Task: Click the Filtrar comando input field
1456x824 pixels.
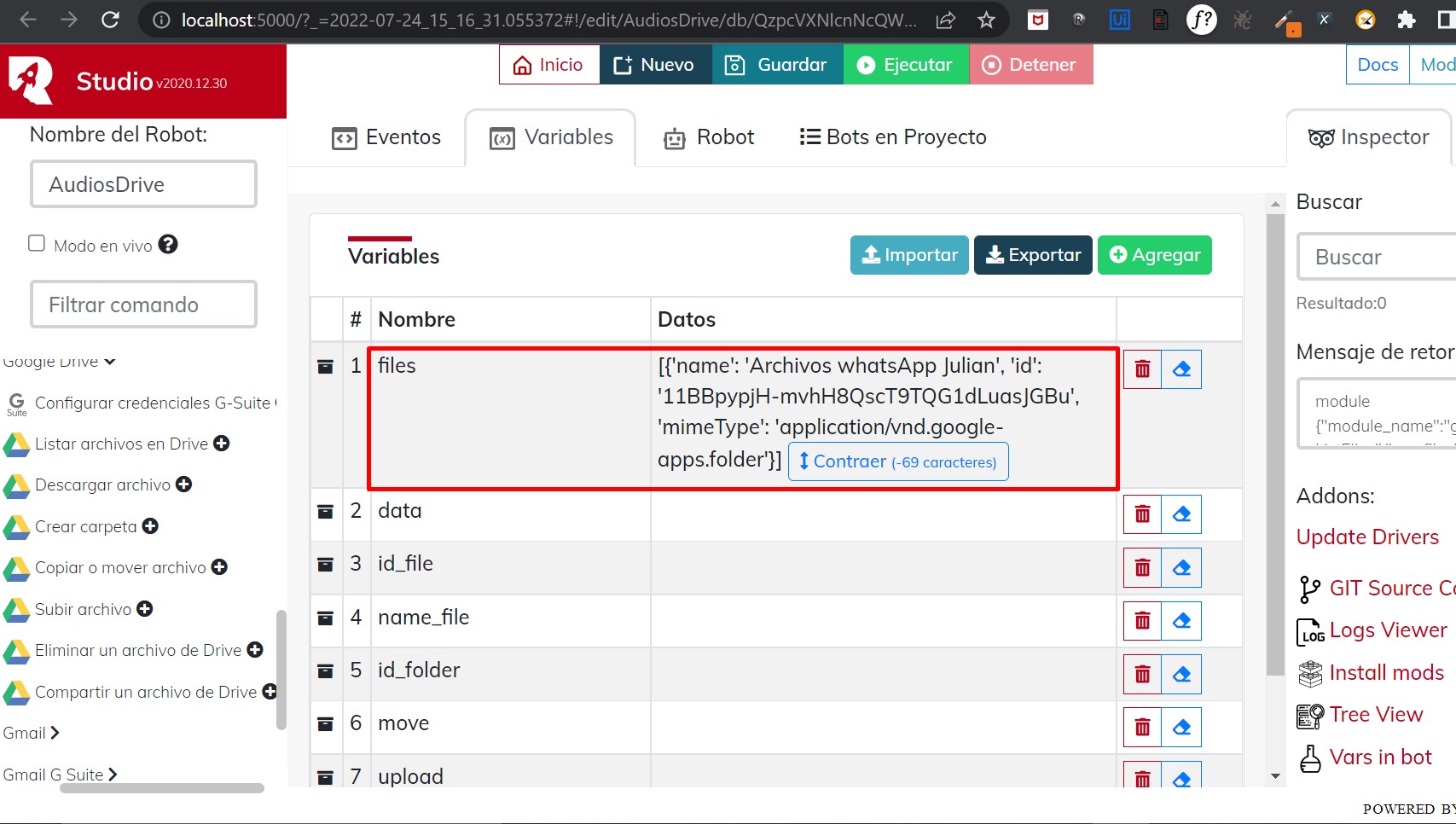Action: pyautogui.click(x=142, y=304)
